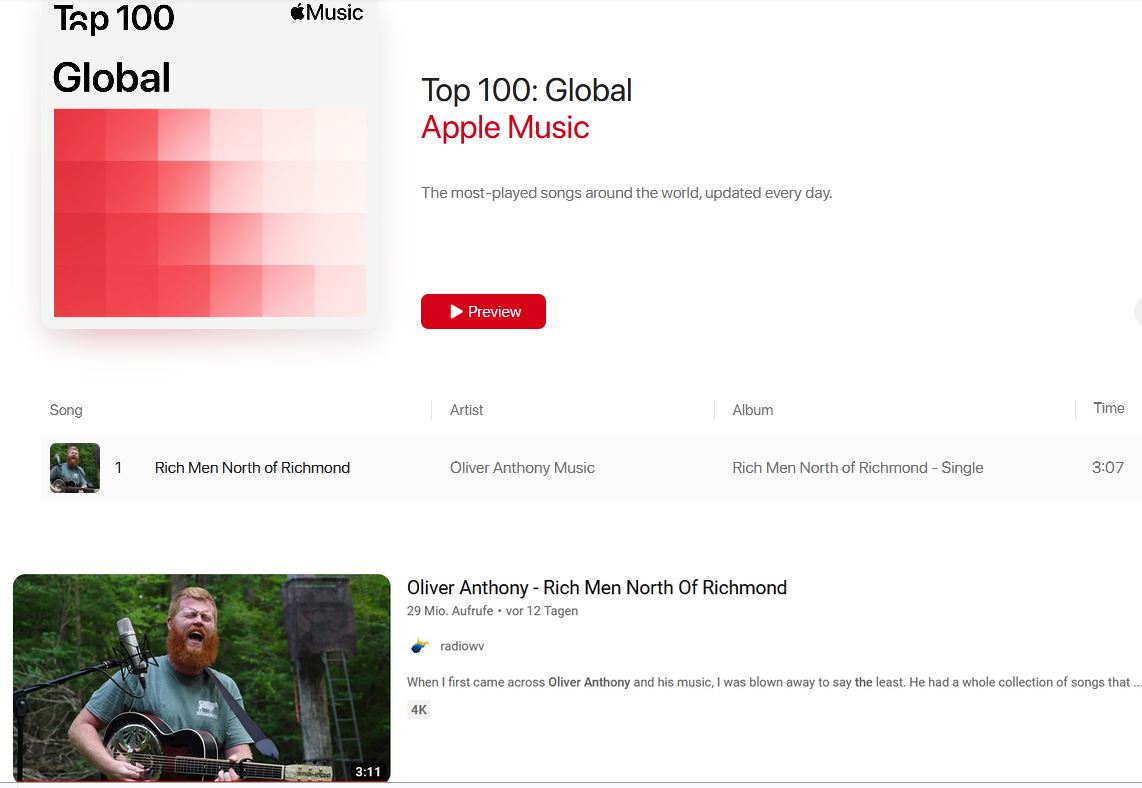
Task: Click the Album column header
Action: click(x=753, y=410)
